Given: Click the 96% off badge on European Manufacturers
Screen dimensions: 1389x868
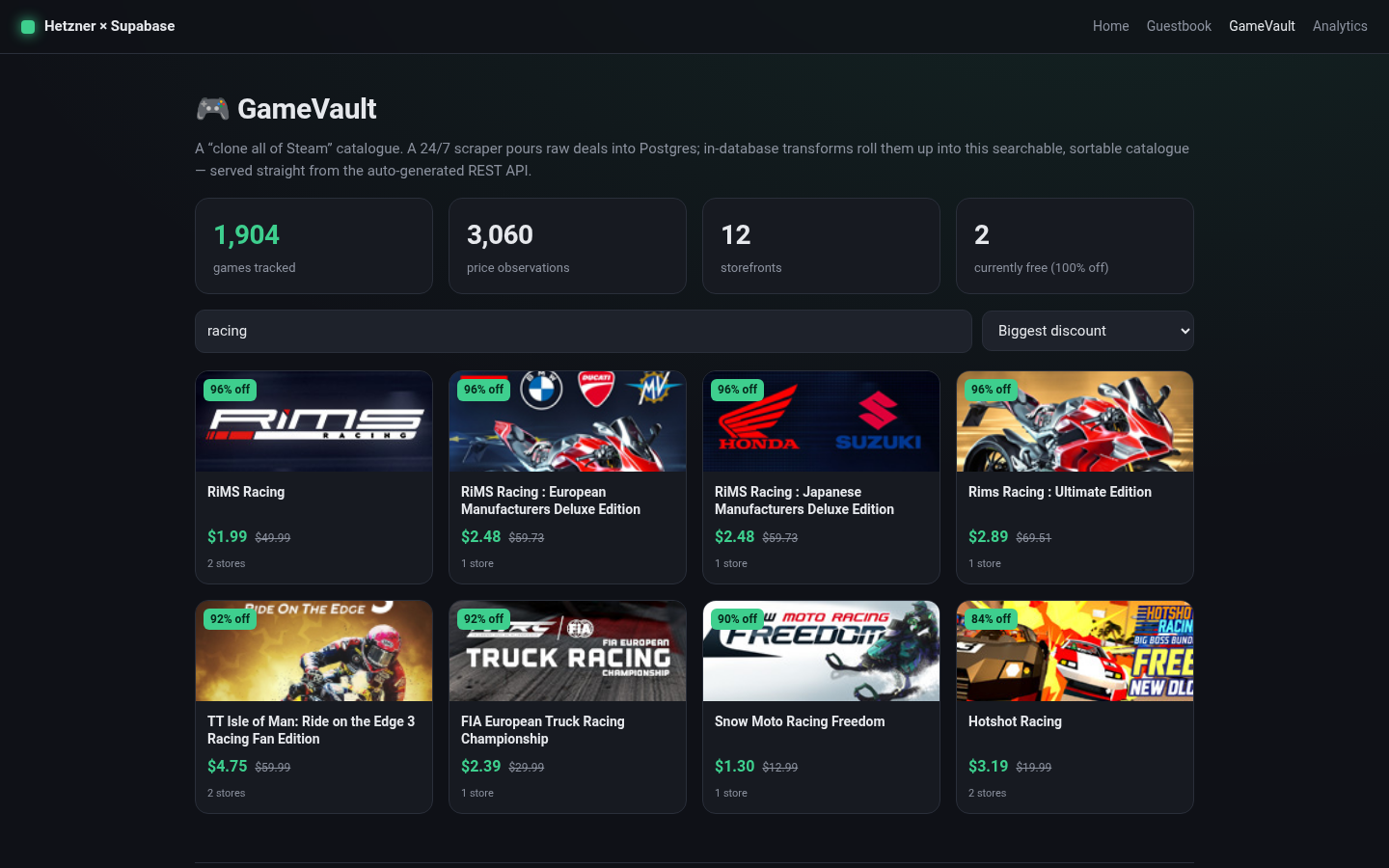Looking at the screenshot, I should click(x=483, y=390).
